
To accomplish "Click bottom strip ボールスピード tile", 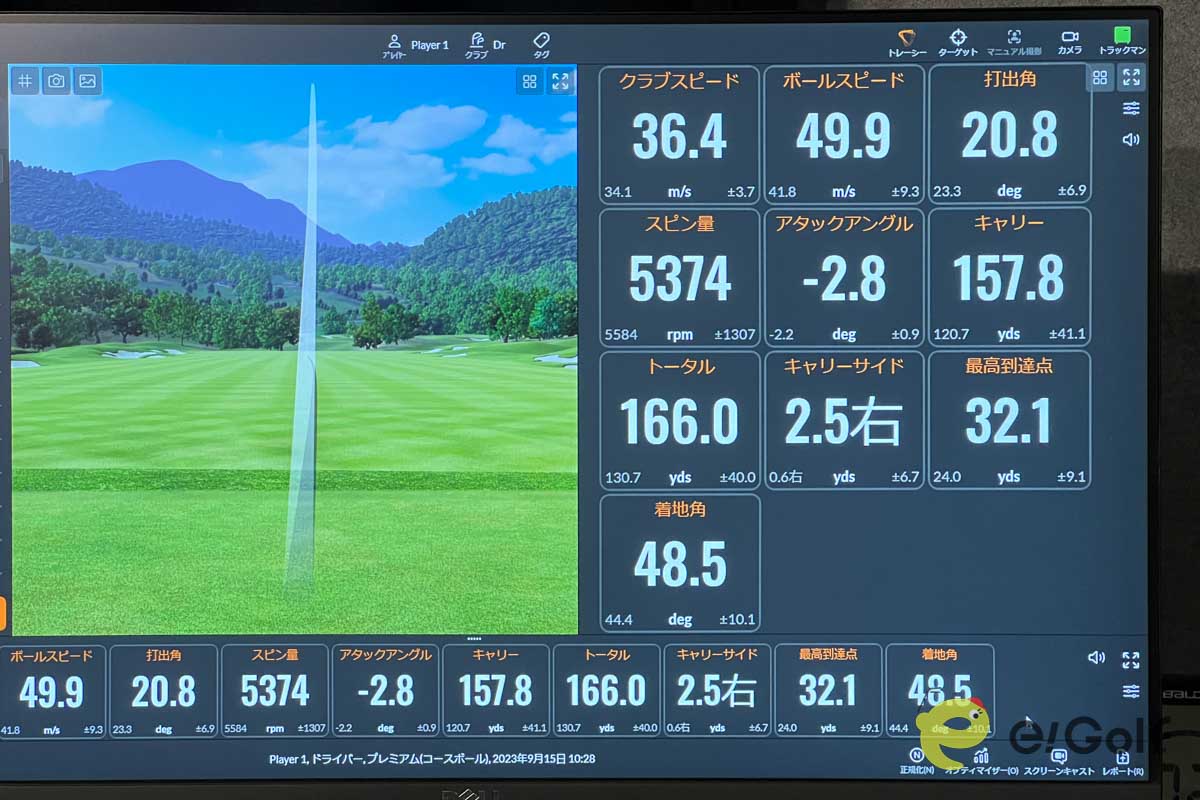I will tap(52, 691).
